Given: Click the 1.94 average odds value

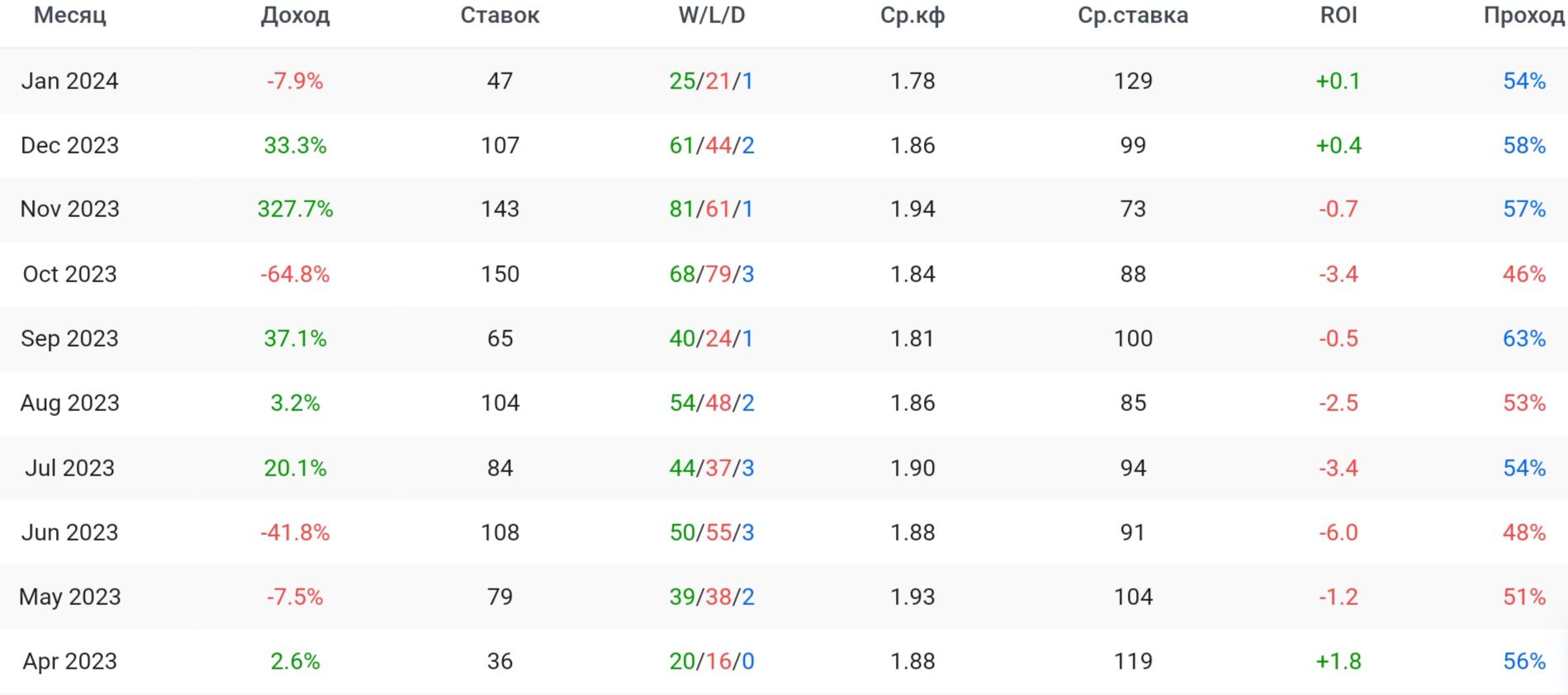Looking at the screenshot, I should (912, 209).
